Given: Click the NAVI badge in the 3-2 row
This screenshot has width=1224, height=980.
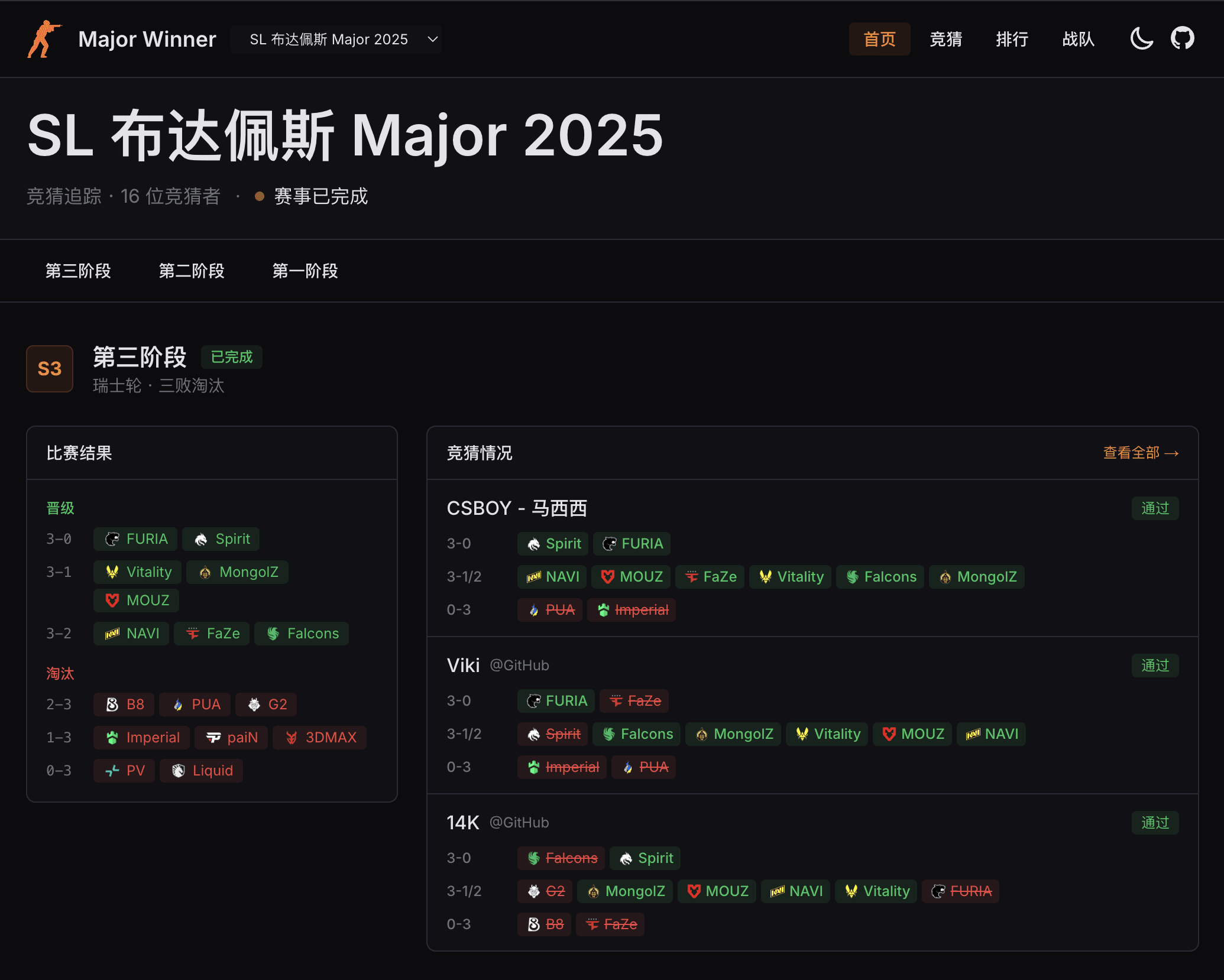Looking at the screenshot, I should click(x=131, y=633).
